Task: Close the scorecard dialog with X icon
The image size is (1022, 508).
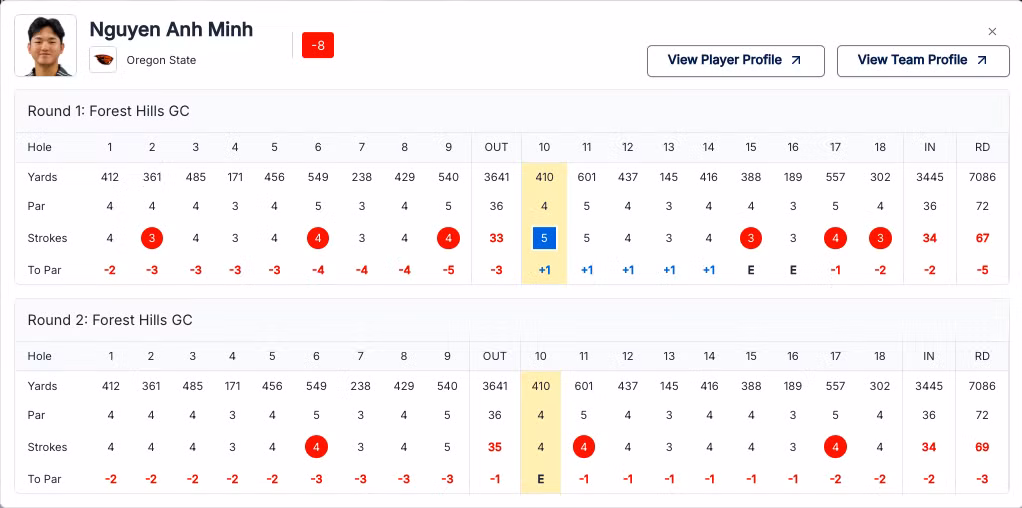Action: click(992, 32)
